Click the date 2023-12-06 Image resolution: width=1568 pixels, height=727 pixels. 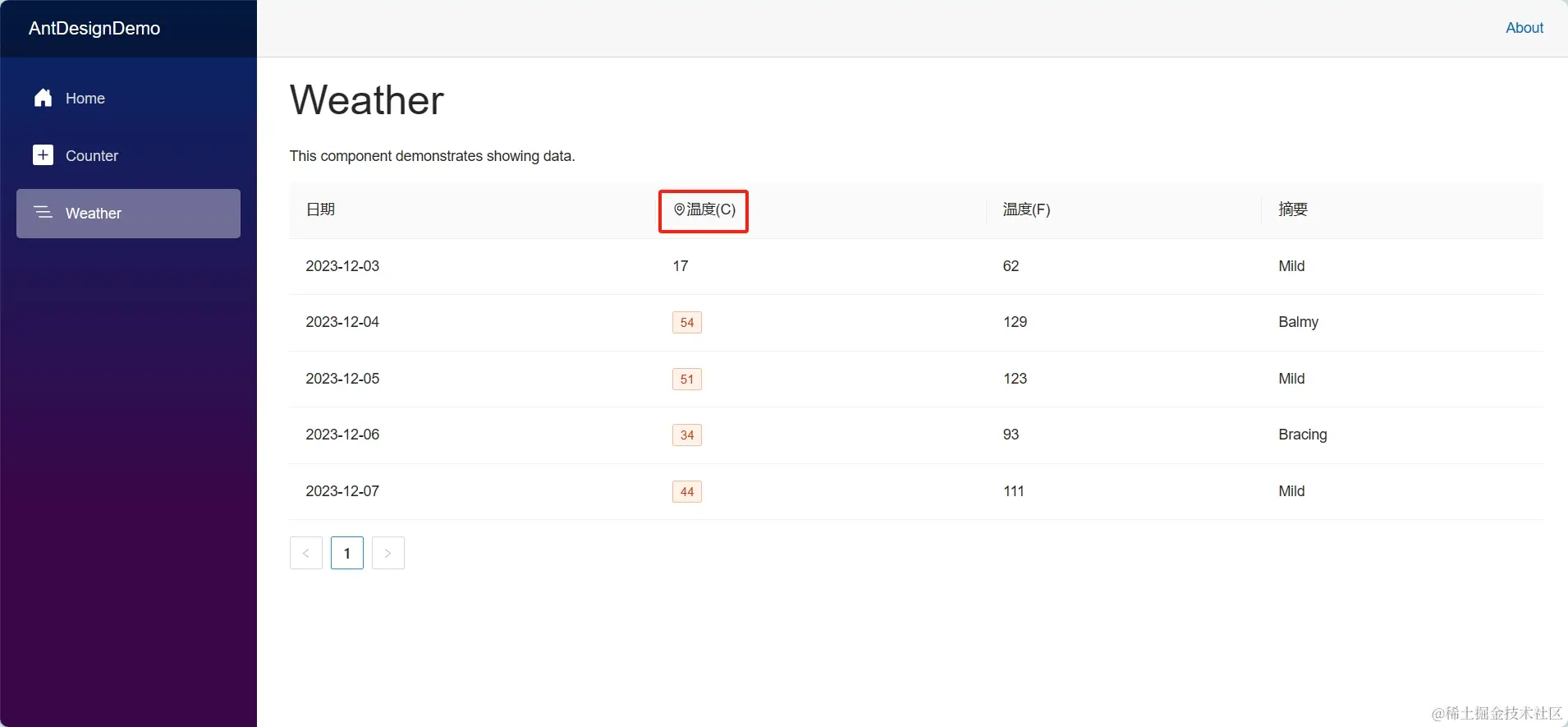pyautogui.click(x=342, y=435)
